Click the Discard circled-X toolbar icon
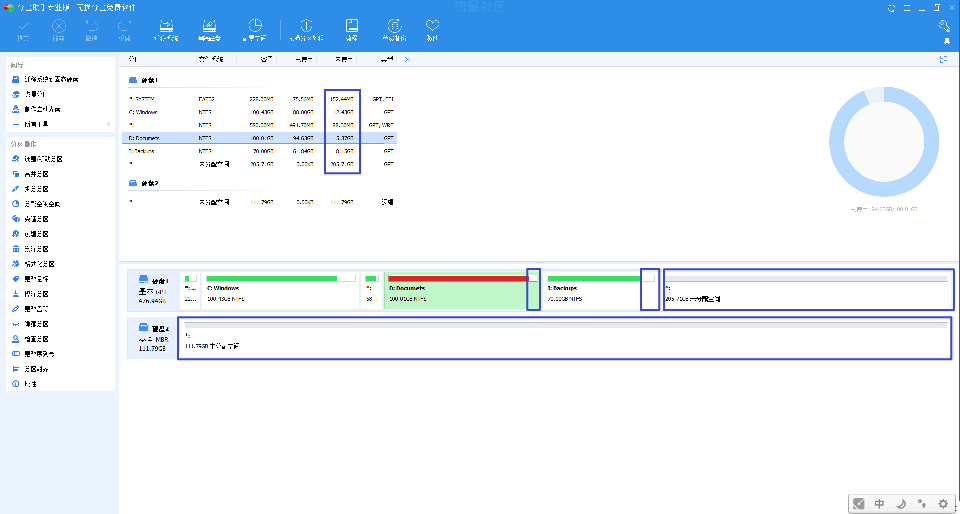This screenshot has height=514, width=960. tap(58, 26)
